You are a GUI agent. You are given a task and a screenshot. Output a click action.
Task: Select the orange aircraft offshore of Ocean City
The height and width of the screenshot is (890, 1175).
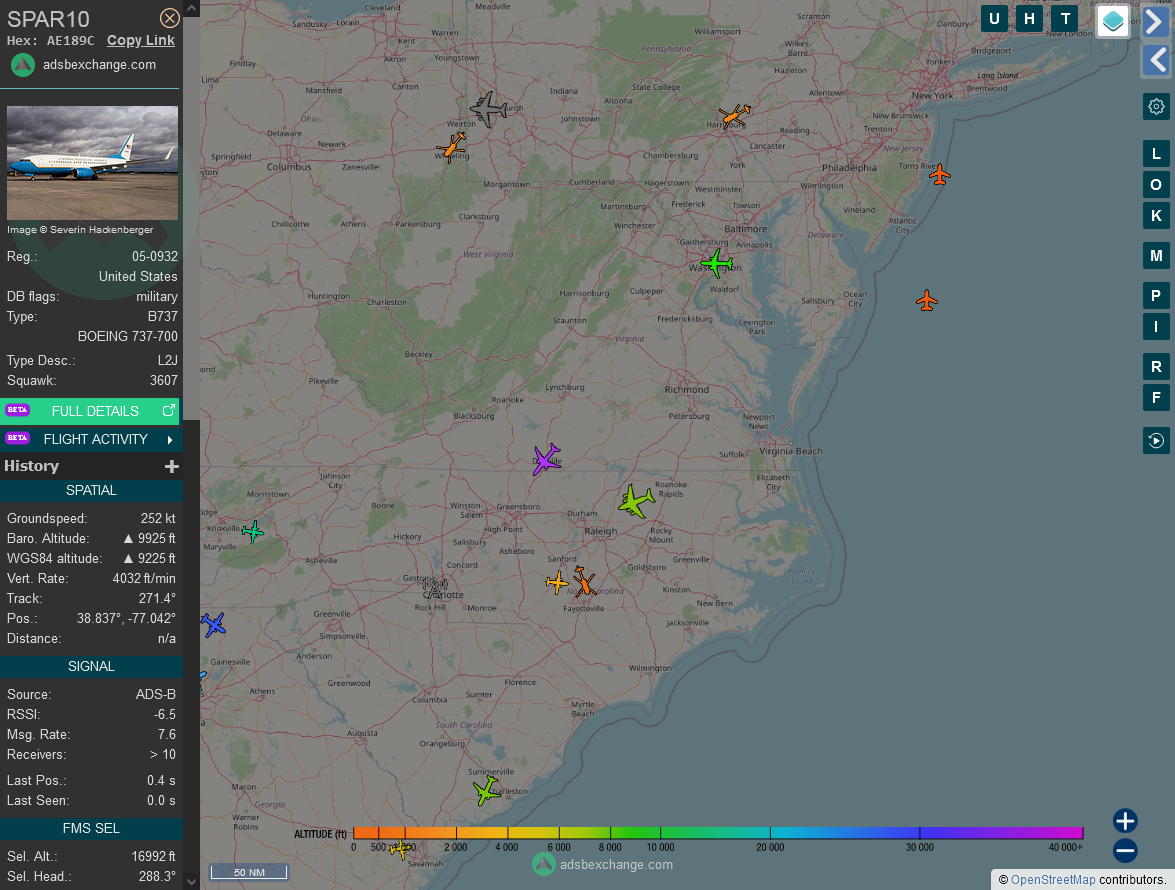(927, 300)
